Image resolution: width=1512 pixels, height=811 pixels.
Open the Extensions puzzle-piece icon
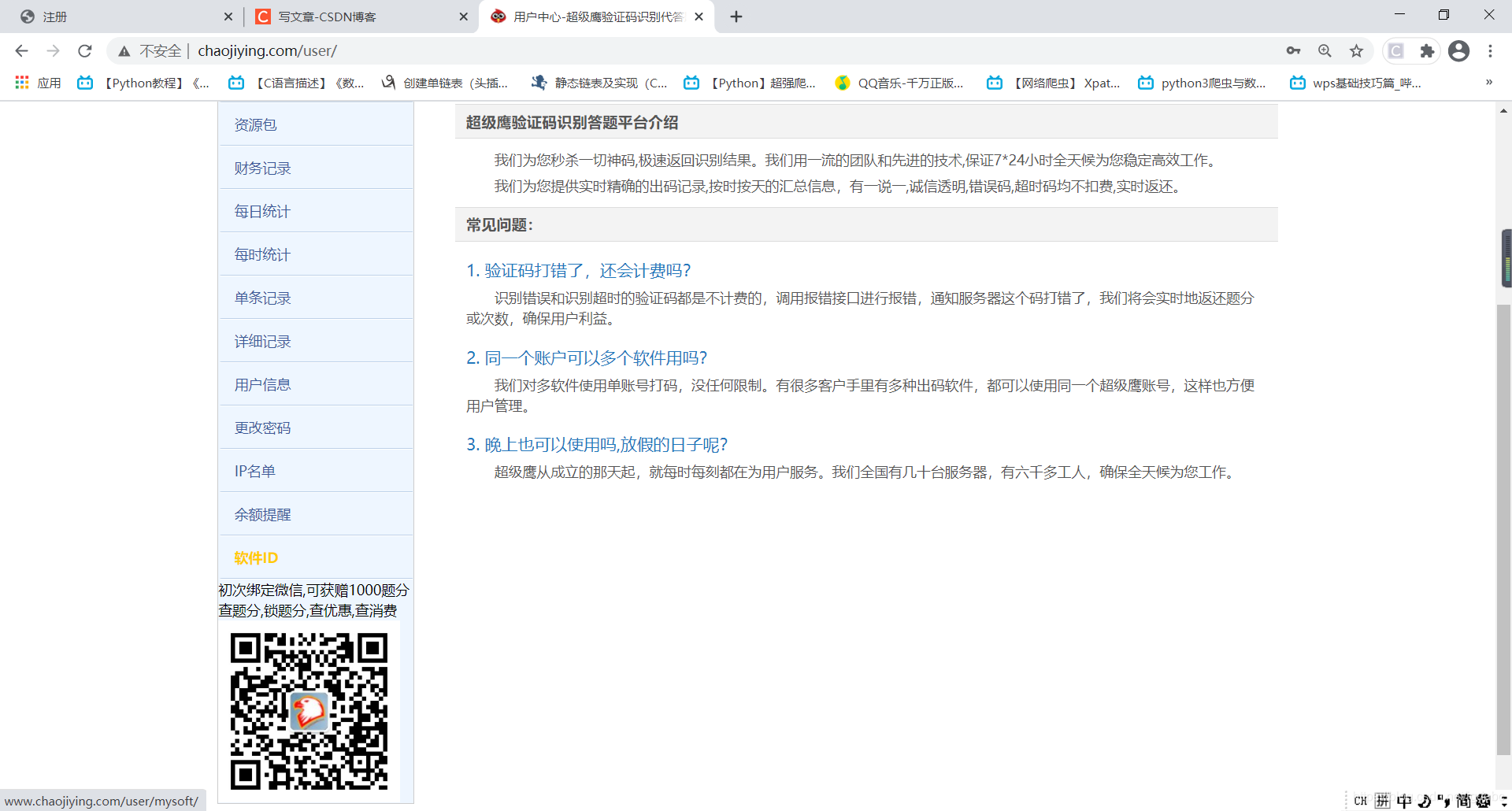[x=1427, y=50]
